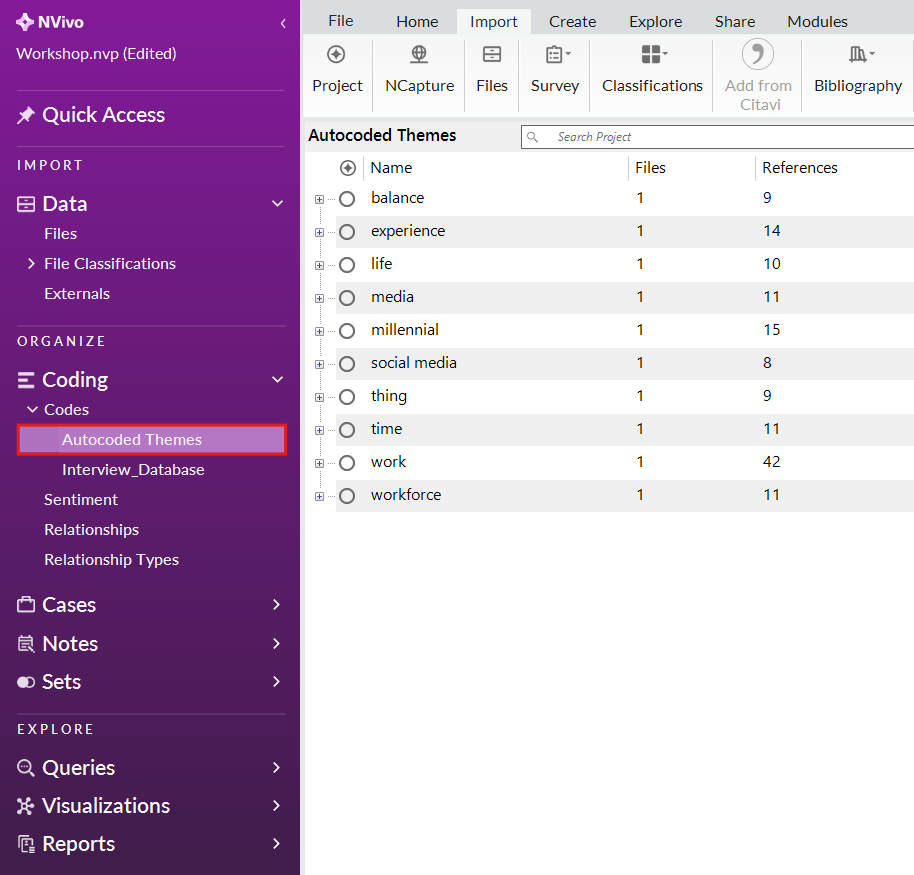Sort by the Name column header
Screen dimensions: 914x875
[391, 168]
